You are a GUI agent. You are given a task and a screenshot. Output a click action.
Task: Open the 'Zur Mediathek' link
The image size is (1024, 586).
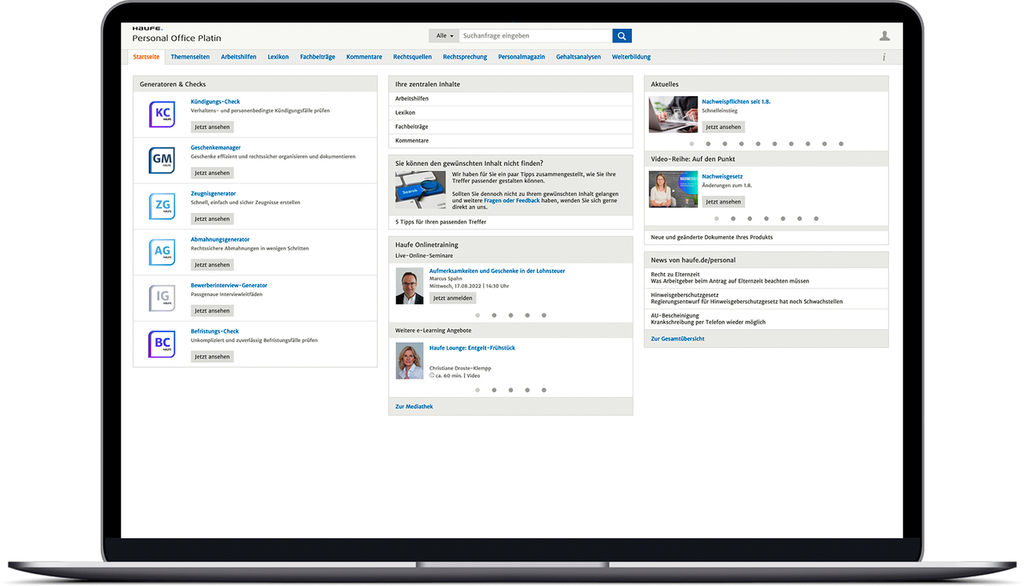pos(414,406)
